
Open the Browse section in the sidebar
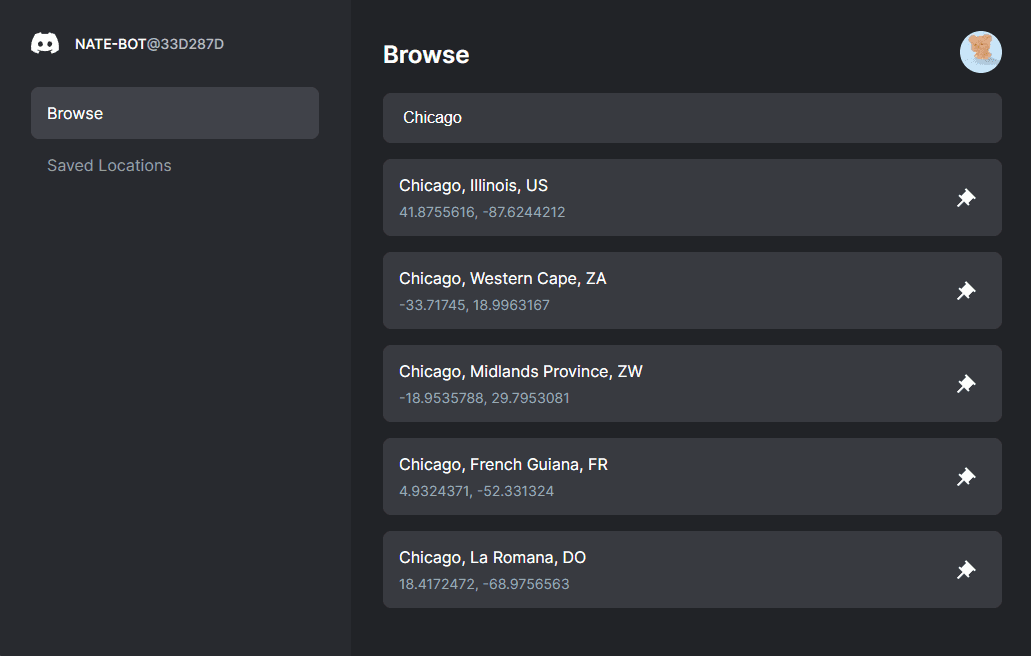click(x=75, y=113)
